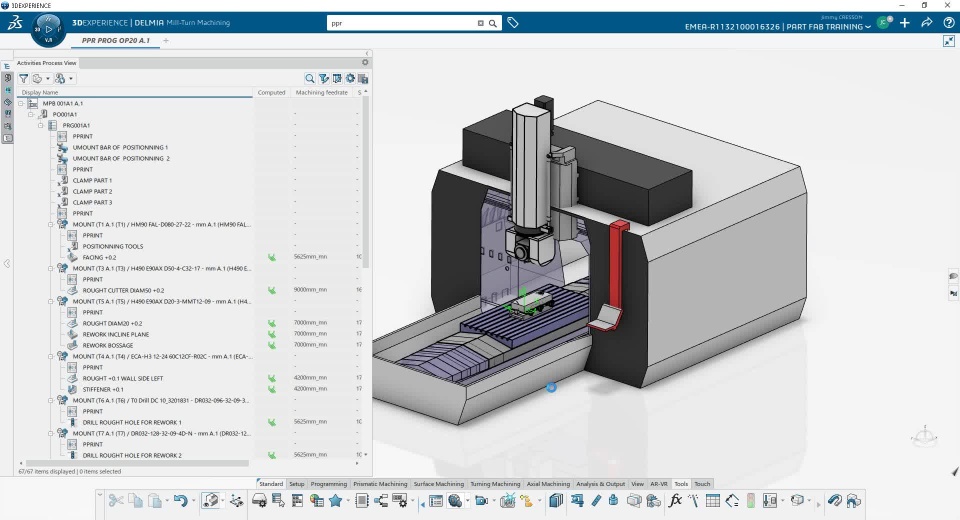Select the REWORK BOSSAGE operation
Viewport: 960px width, 520px height.
pyautogui.click(x=108, y=345)
